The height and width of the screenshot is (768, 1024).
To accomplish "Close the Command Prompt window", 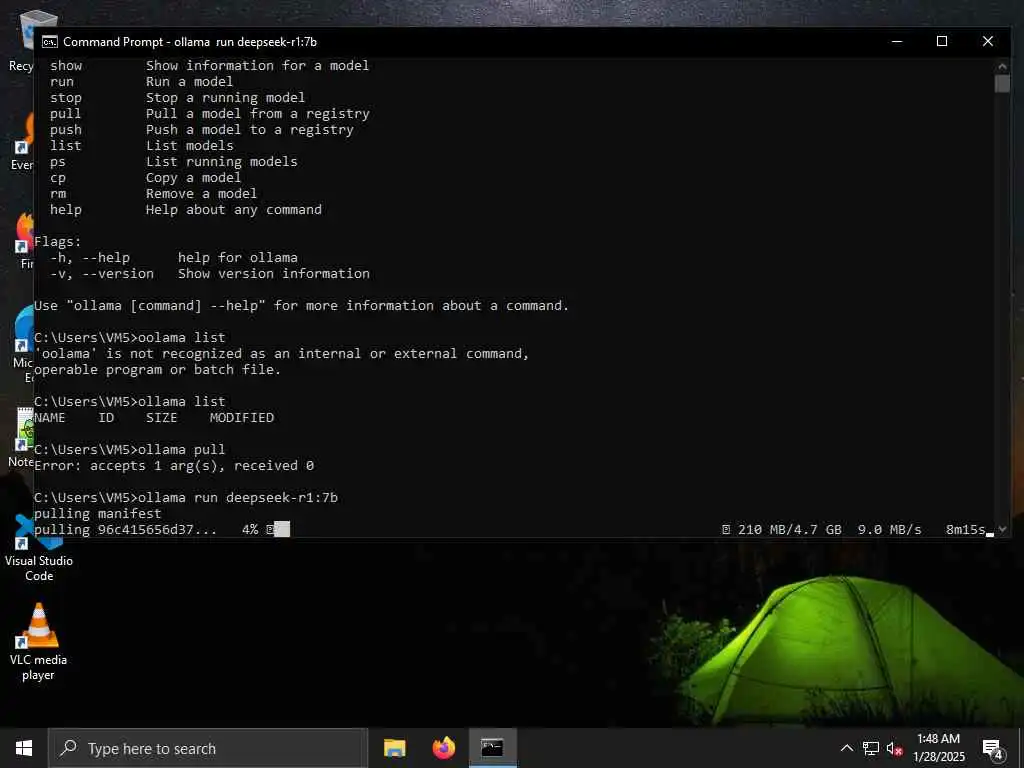I will coord(987,42).
